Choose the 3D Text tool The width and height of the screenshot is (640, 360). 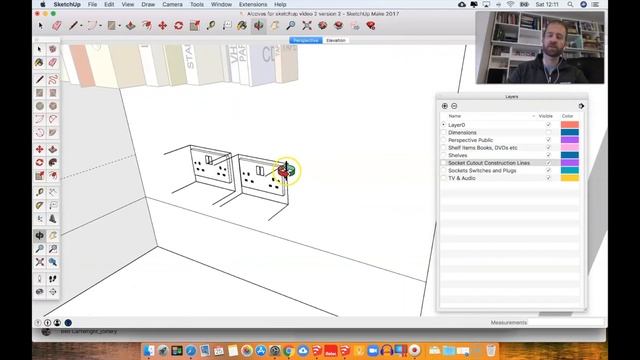click(x=53, y=219)
